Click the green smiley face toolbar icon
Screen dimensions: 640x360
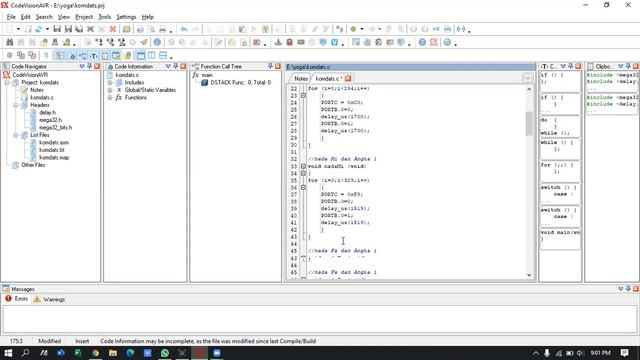pos(447,42)
